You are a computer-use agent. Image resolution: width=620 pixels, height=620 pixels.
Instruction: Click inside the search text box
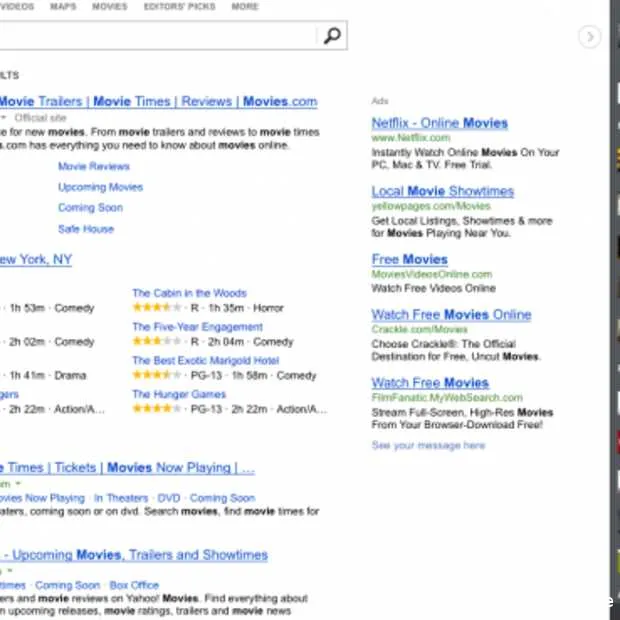(150, 37)
